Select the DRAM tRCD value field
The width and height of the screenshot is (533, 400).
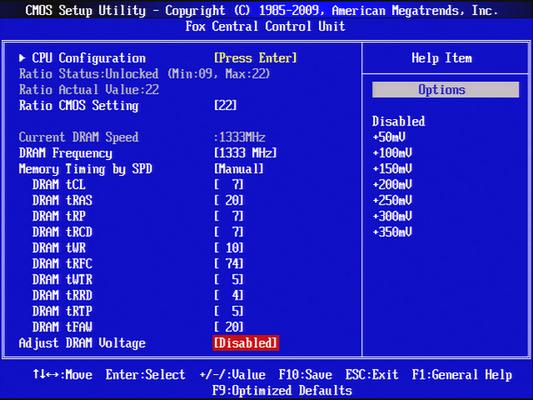click(229, 232)
